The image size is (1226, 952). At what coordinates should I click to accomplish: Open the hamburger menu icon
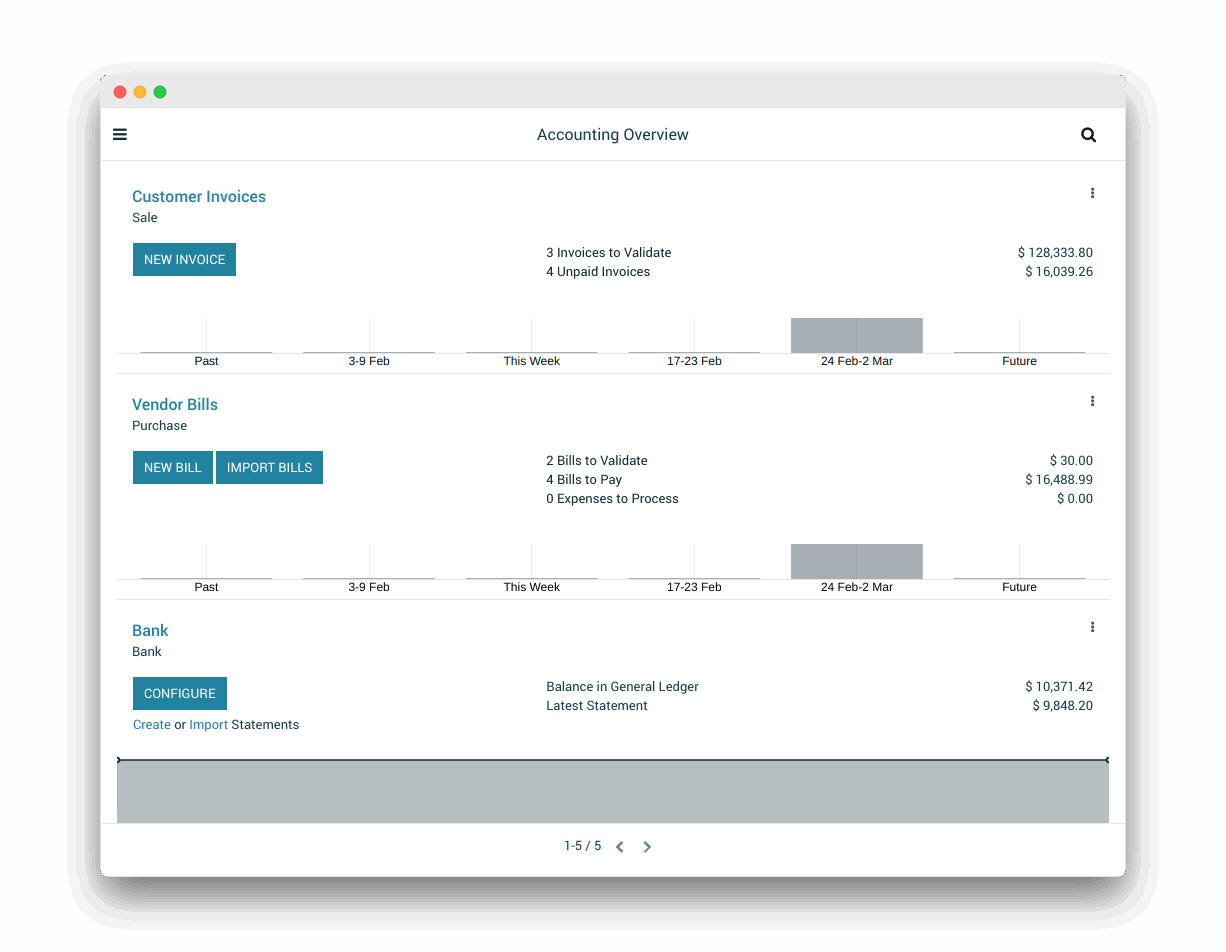click(x=120, y=134)
